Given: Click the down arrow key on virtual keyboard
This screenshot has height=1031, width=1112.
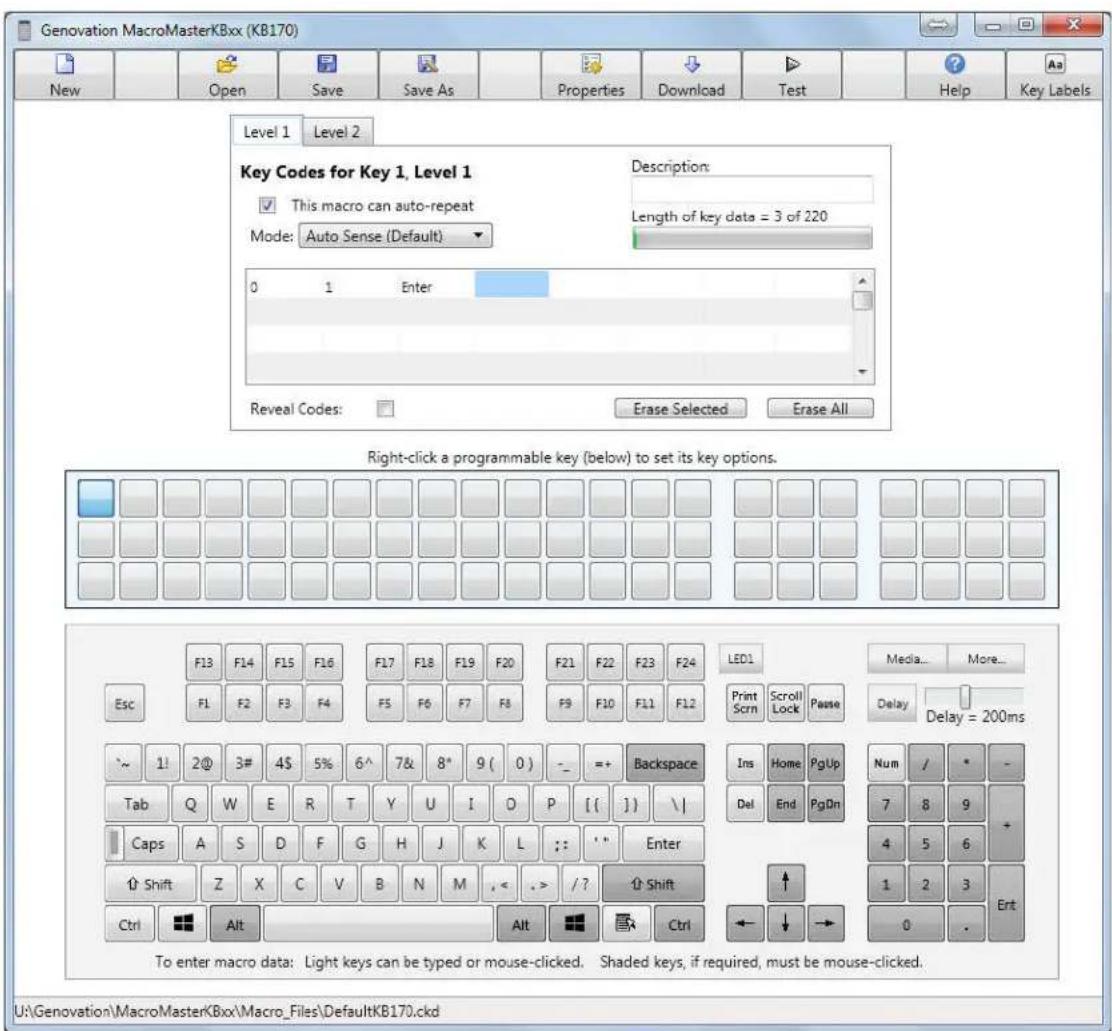Looking at the screenshot, I should click(x=785, y=923).
